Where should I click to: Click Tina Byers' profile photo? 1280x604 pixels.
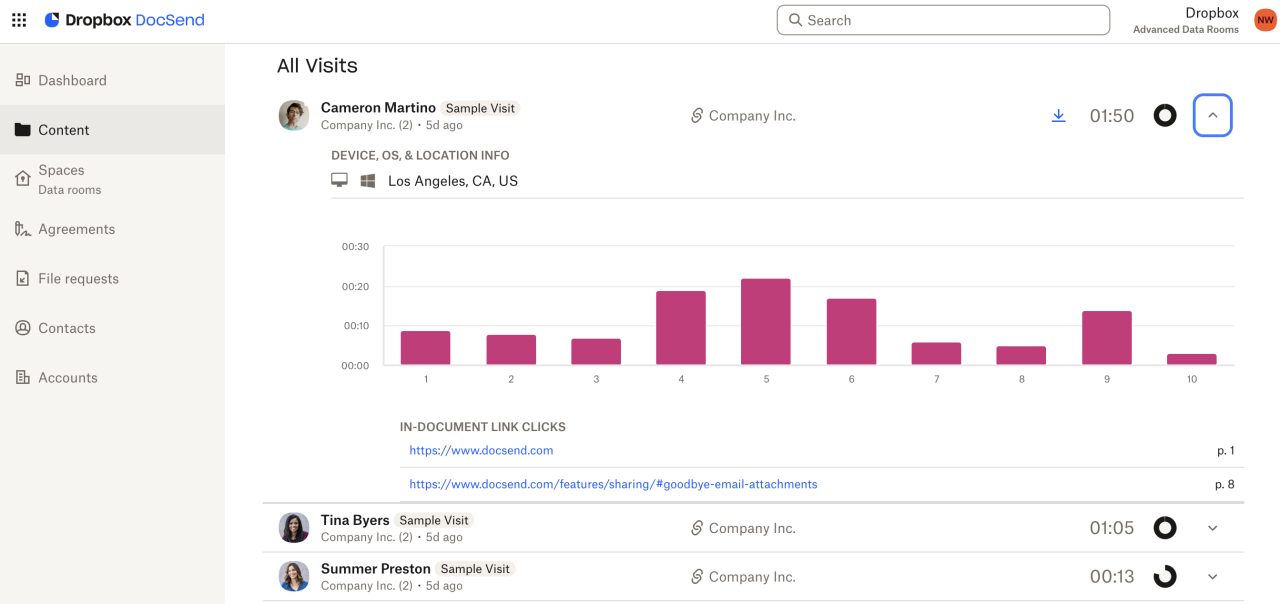(x=294, y=528)
